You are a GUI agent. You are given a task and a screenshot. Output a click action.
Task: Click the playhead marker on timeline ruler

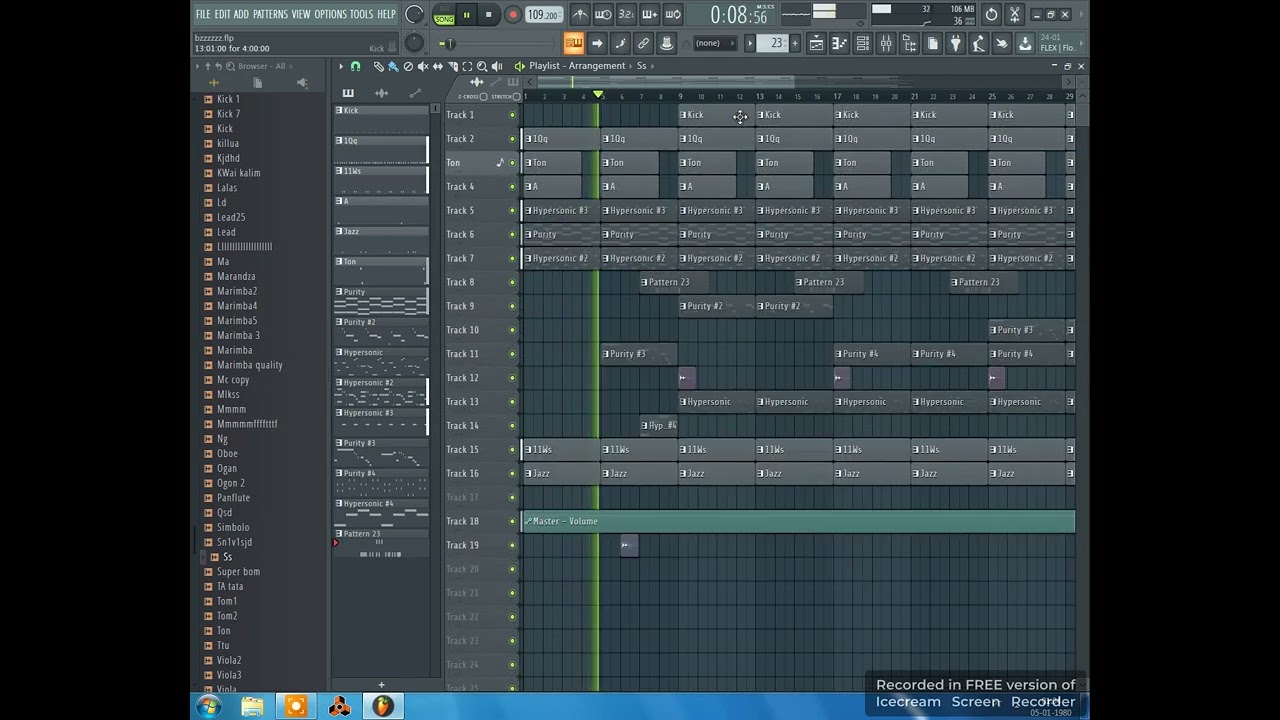pos(598,94)
